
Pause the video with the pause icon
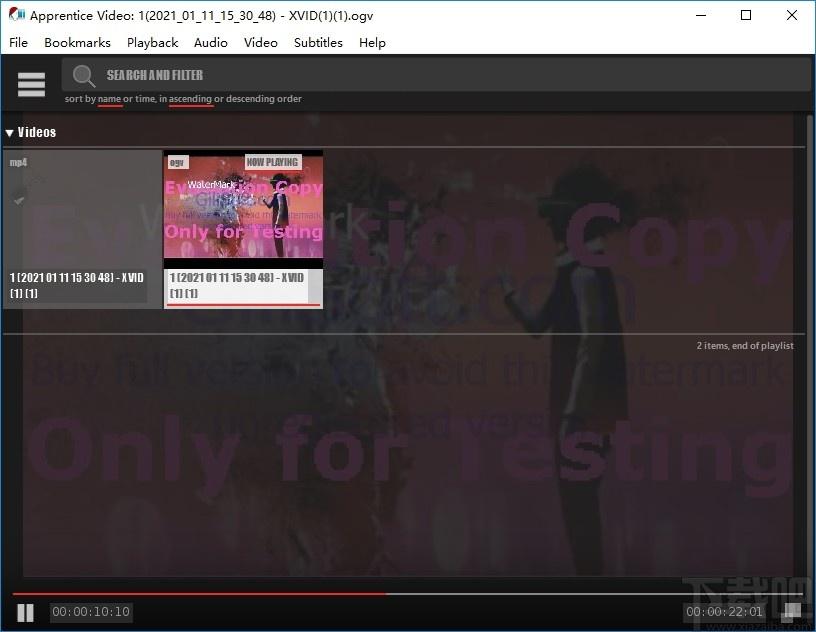pos(26,613)
